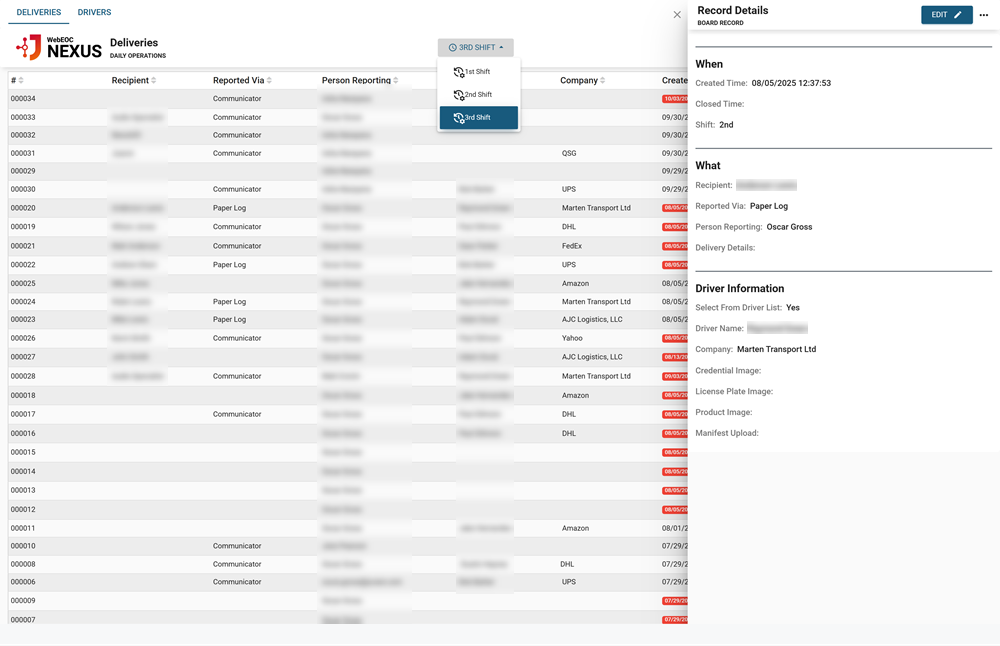Viewport: 1000px width, 646px height.
Task: Close the shift selection panel with the X
Action: 677,14
